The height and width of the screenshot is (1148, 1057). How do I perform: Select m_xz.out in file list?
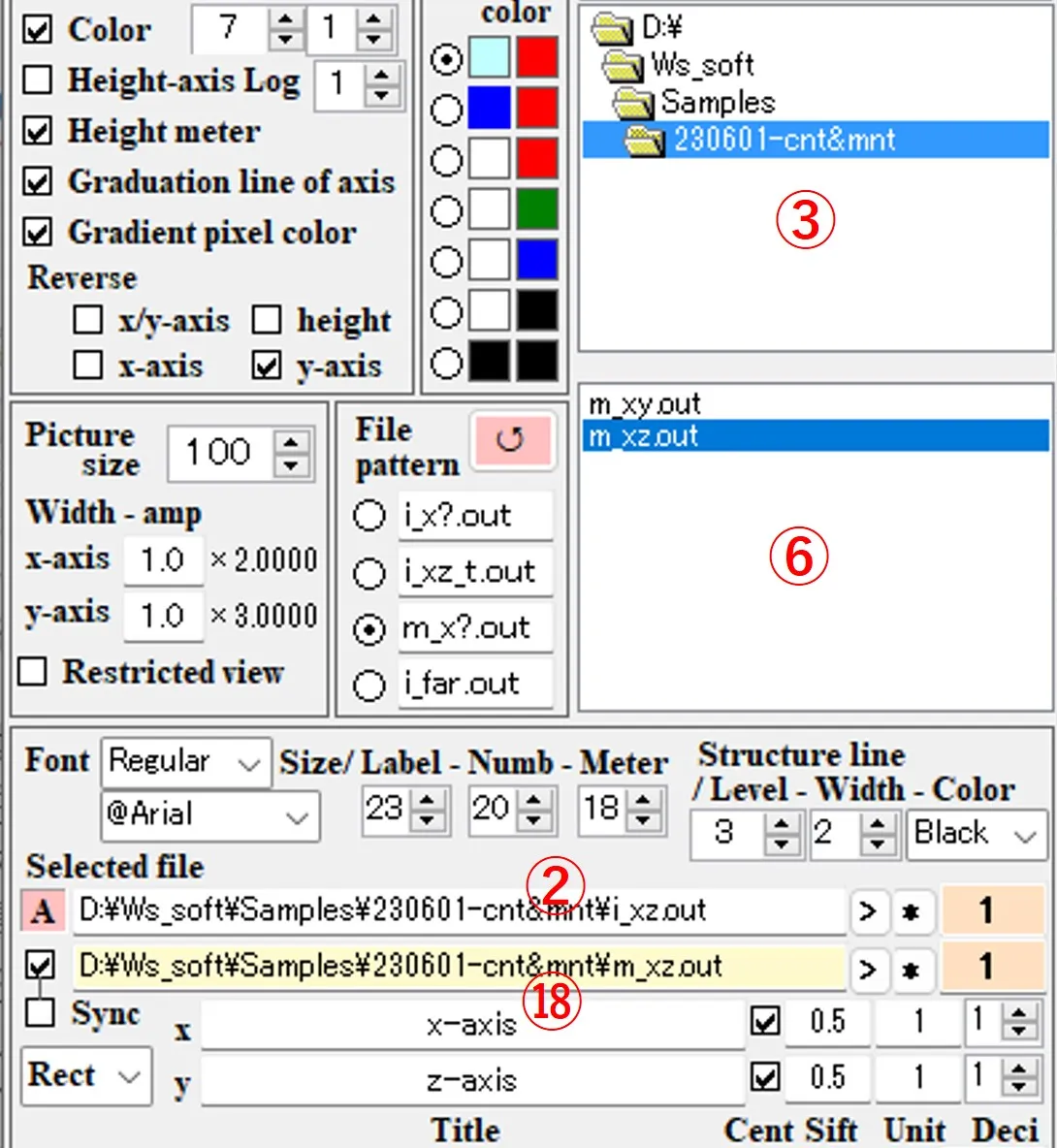click(x=816, y=436)
